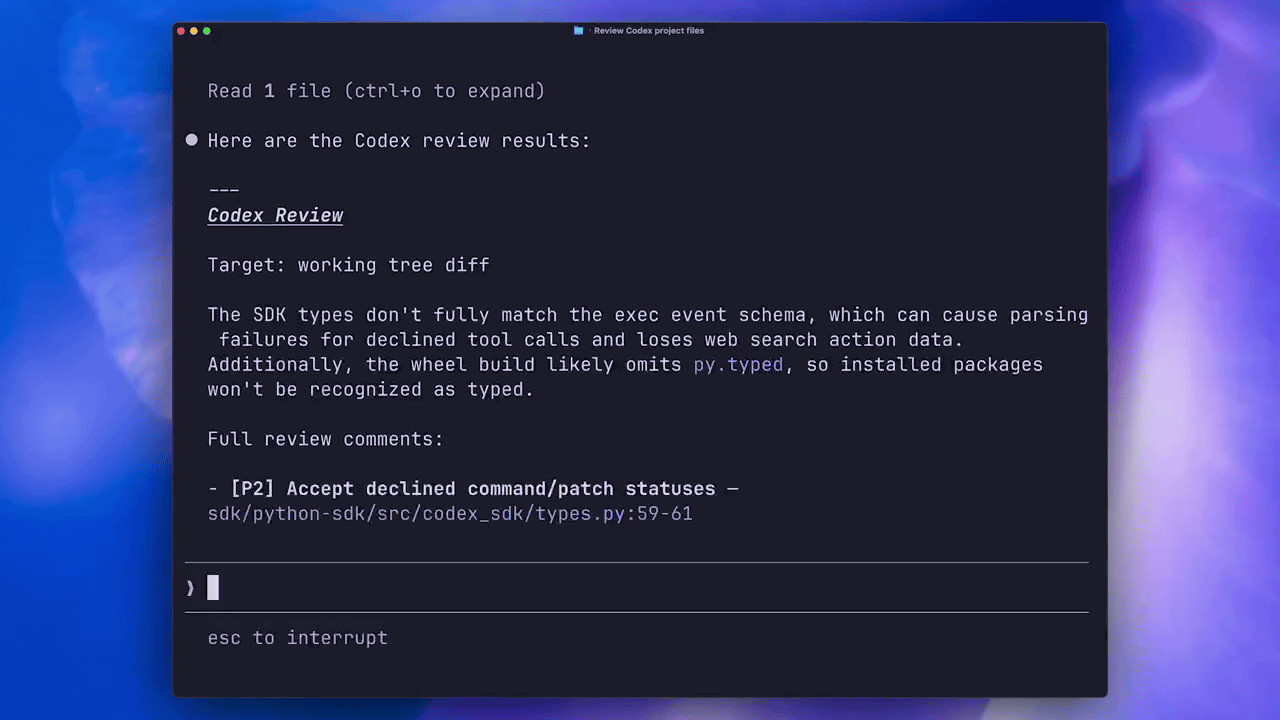Image resolution: width=1280 pixels, height=720 pixels.
Task: Click the review summary paragraph about SDK types
Action: tap(640, 352)
